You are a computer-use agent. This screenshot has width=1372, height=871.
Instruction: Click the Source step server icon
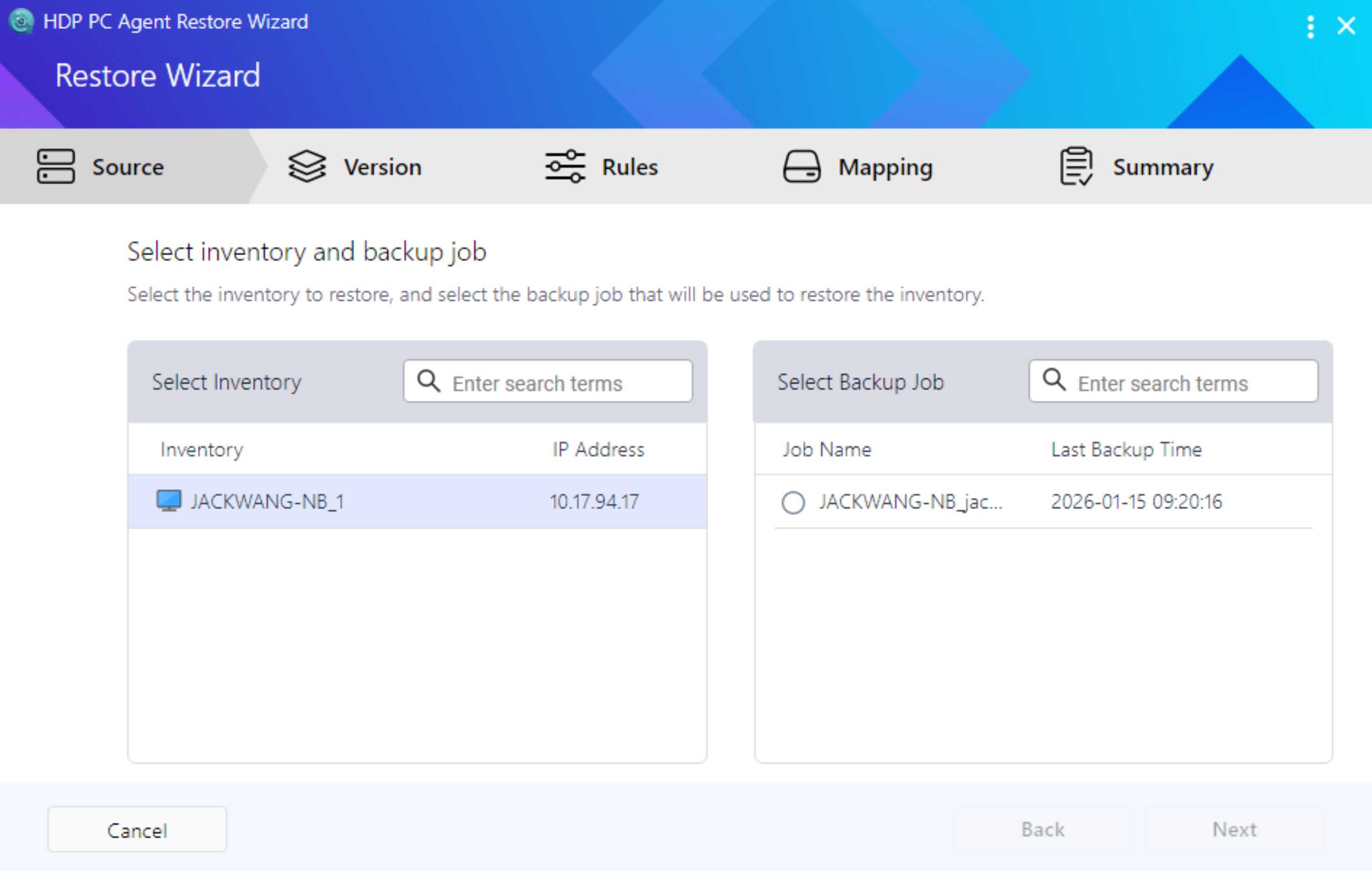56,166
